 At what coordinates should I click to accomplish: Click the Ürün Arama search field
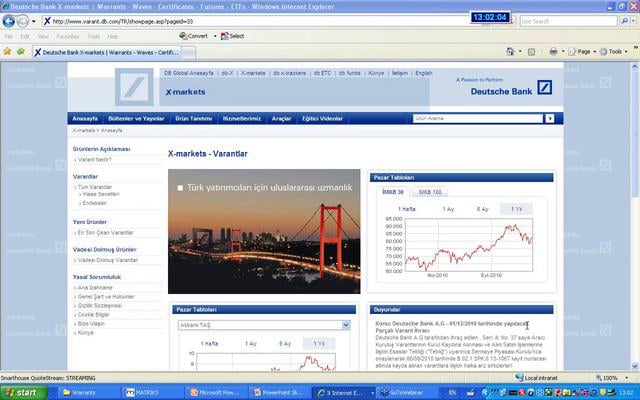(478, 118)
